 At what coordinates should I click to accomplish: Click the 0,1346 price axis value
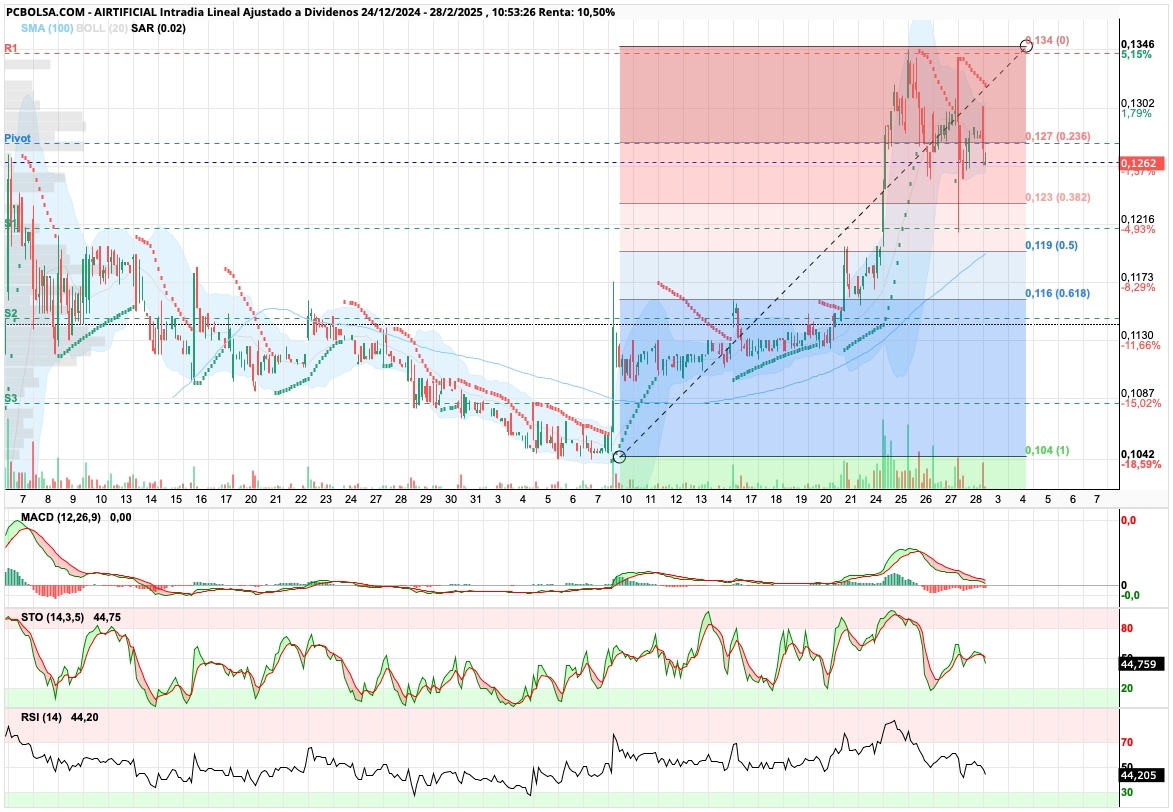pos(1138,45)
